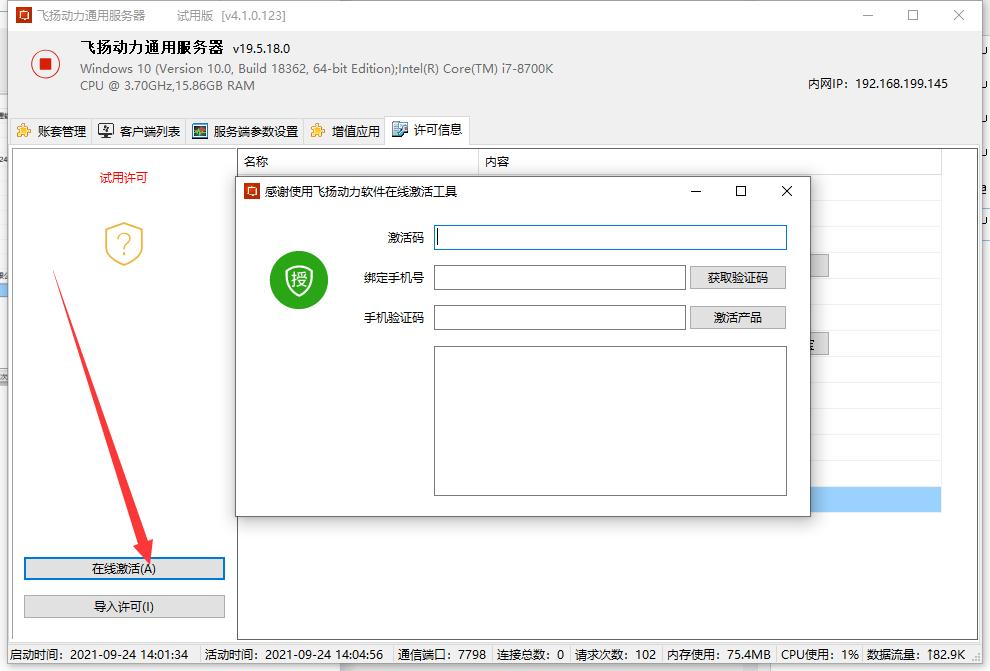Open the 服务端参数设置 tab
Screen dimensions: 990x671
click(246, 131)
